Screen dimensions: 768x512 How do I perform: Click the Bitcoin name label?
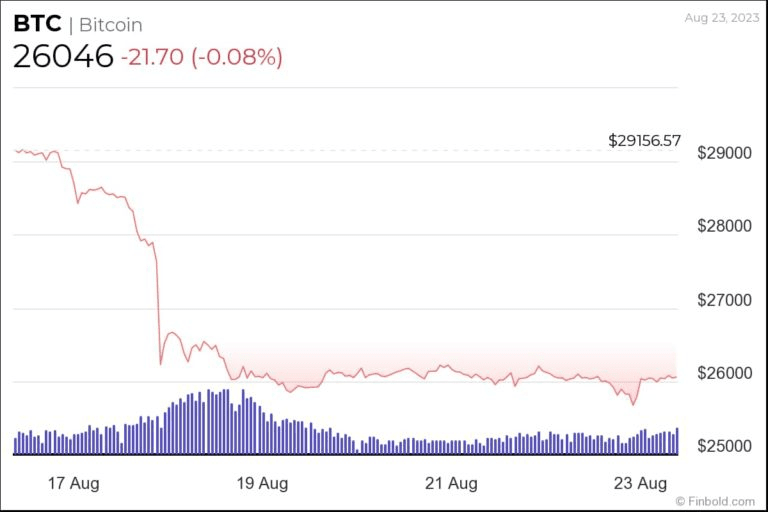pos(110,25)
